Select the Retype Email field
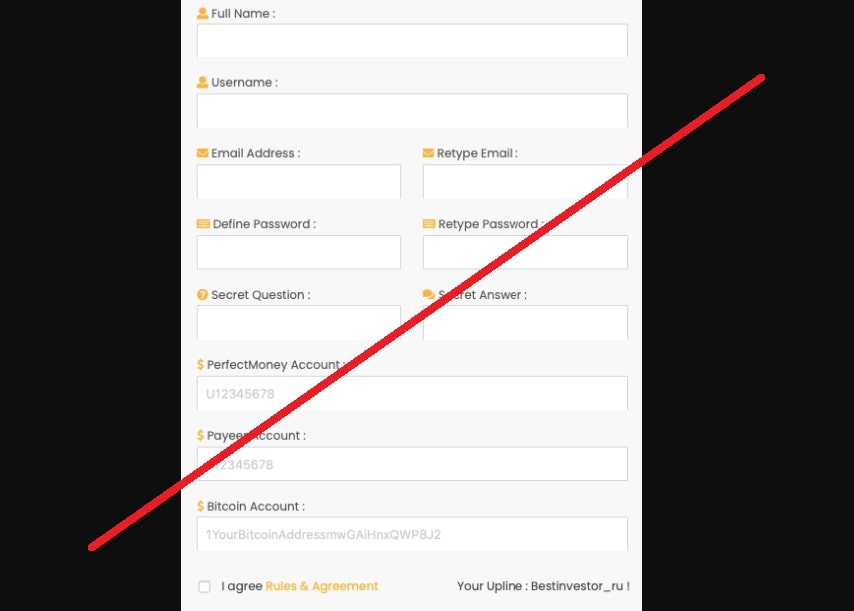Image resolution: width=854 pixels, height=611 pixels. (x=525, y=181)
